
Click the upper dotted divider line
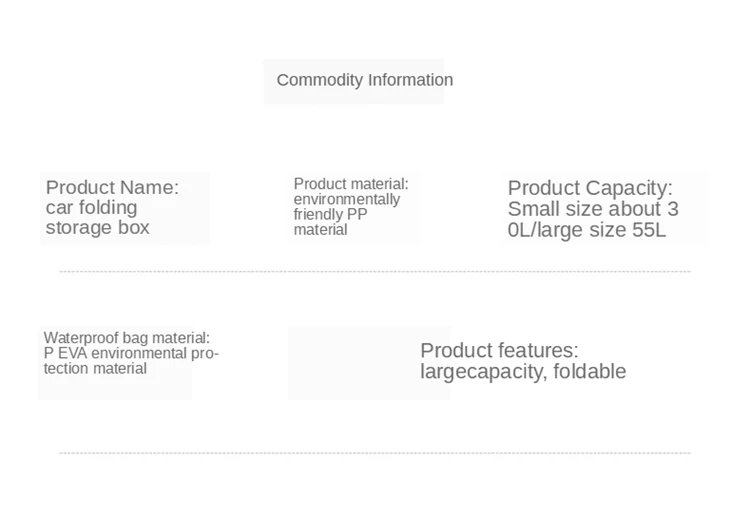[375, 271]
